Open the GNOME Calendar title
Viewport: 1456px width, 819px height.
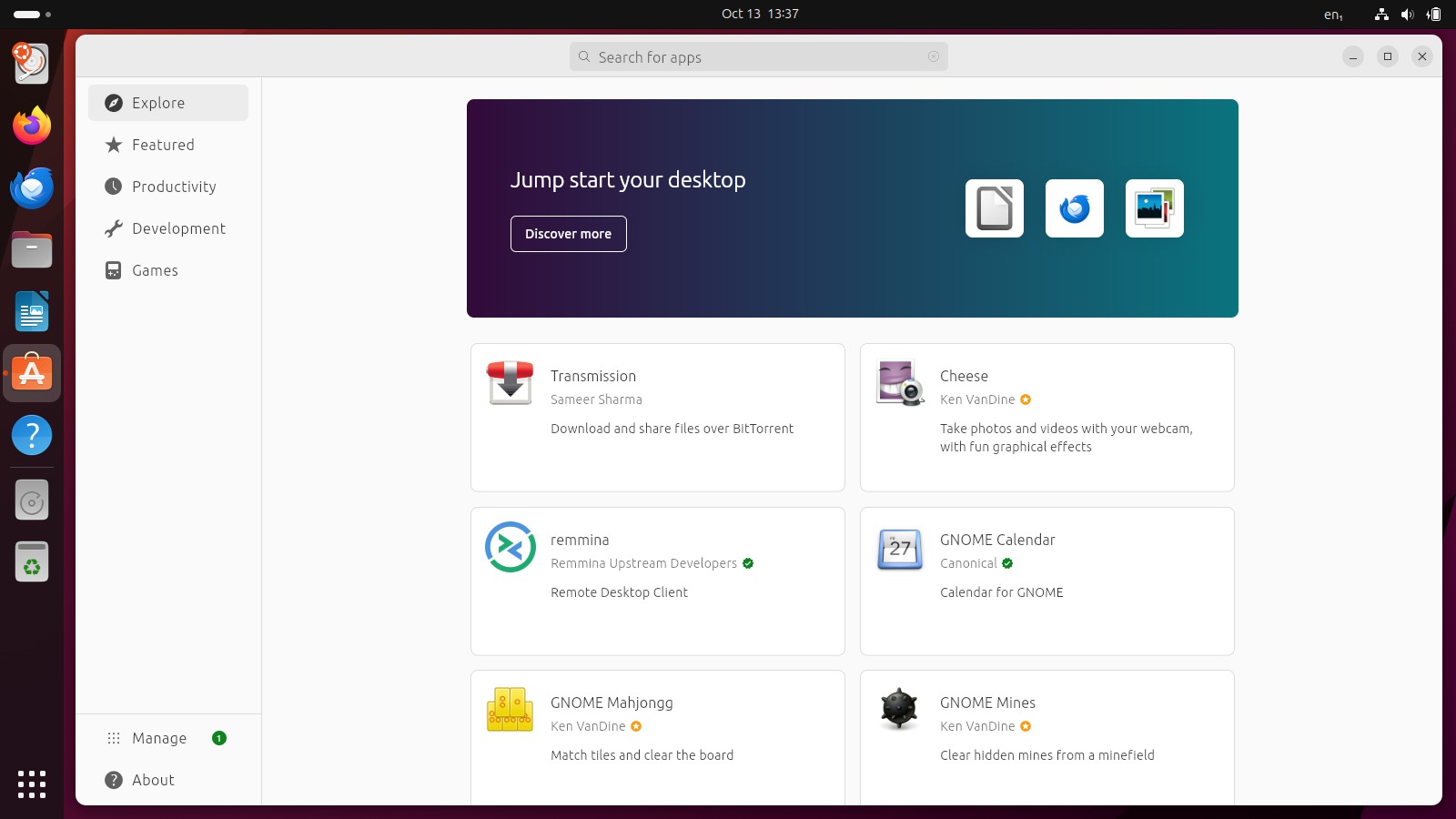pyautogui.click(x=997, y=540)
